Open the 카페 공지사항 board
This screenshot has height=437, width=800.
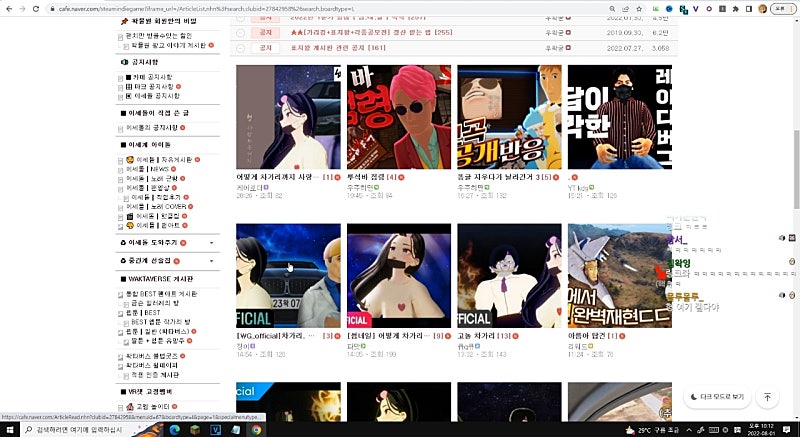click(152, 77)
